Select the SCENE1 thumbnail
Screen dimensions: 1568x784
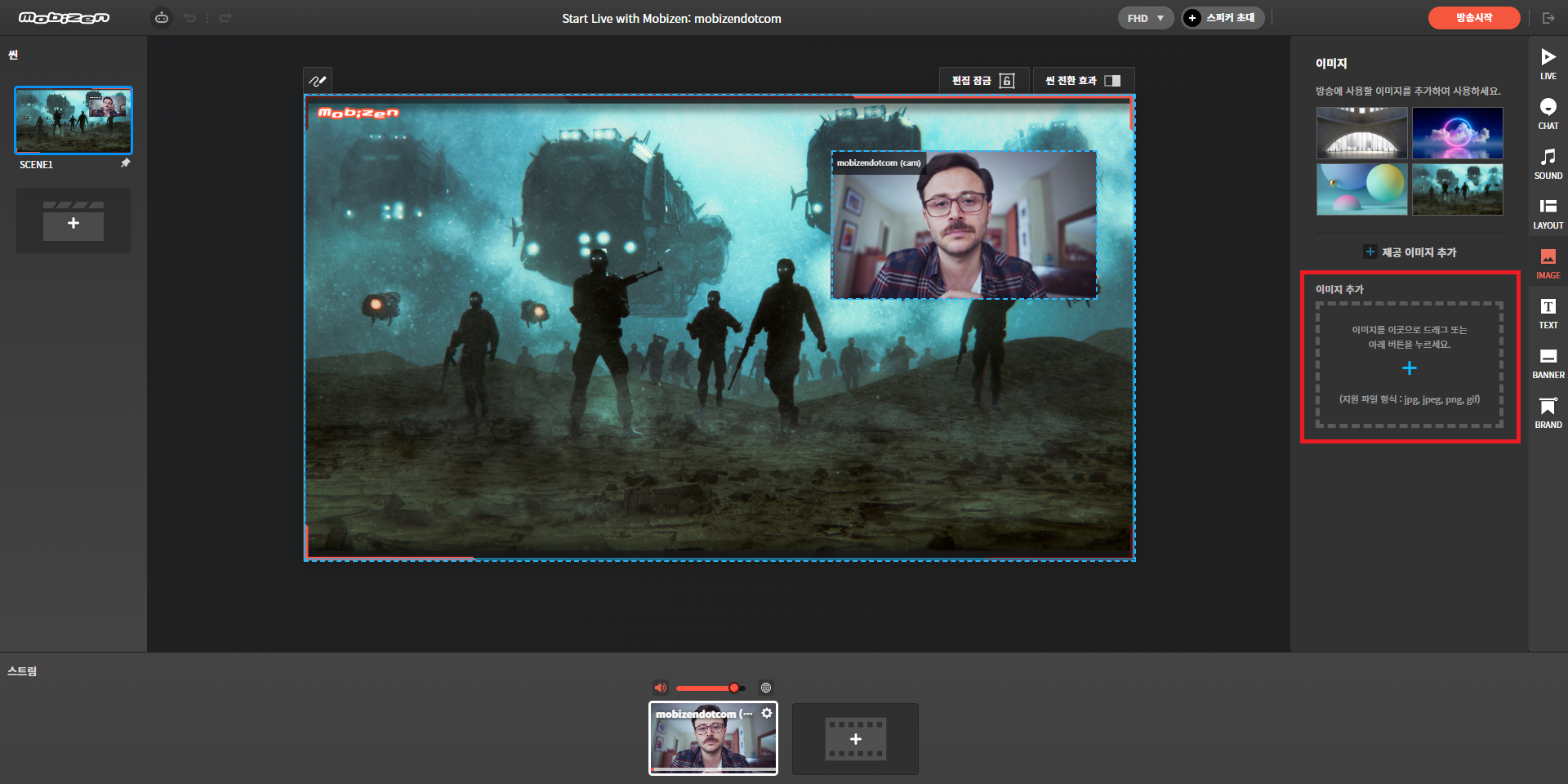click(73, 120)
